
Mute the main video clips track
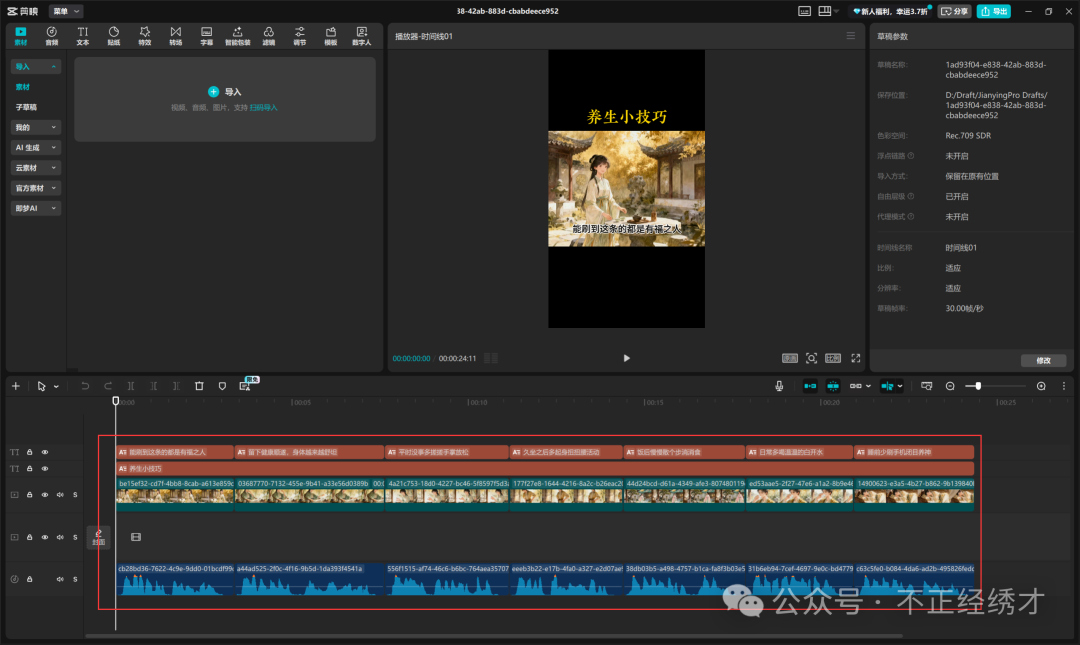[60, 495]
